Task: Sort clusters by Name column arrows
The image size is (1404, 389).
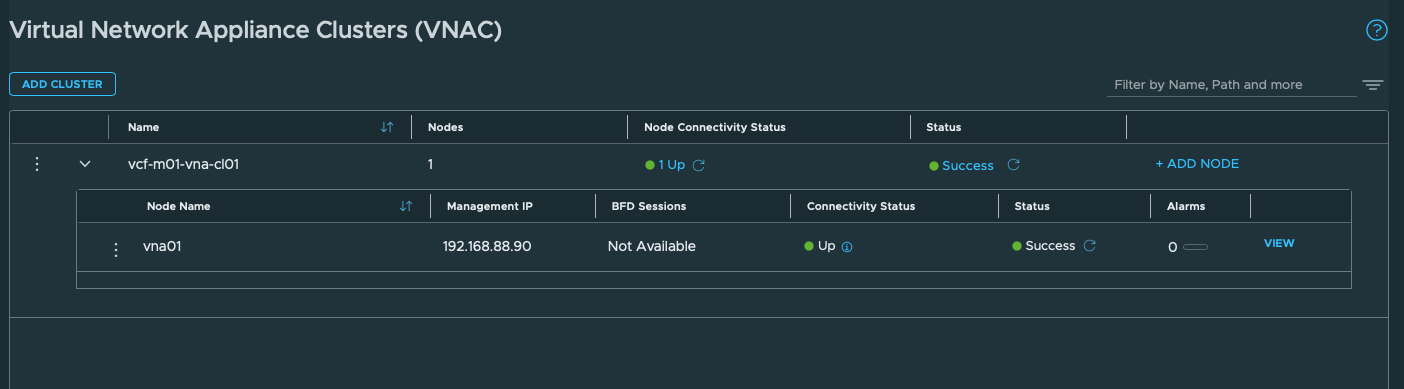Action: (387, 127)
